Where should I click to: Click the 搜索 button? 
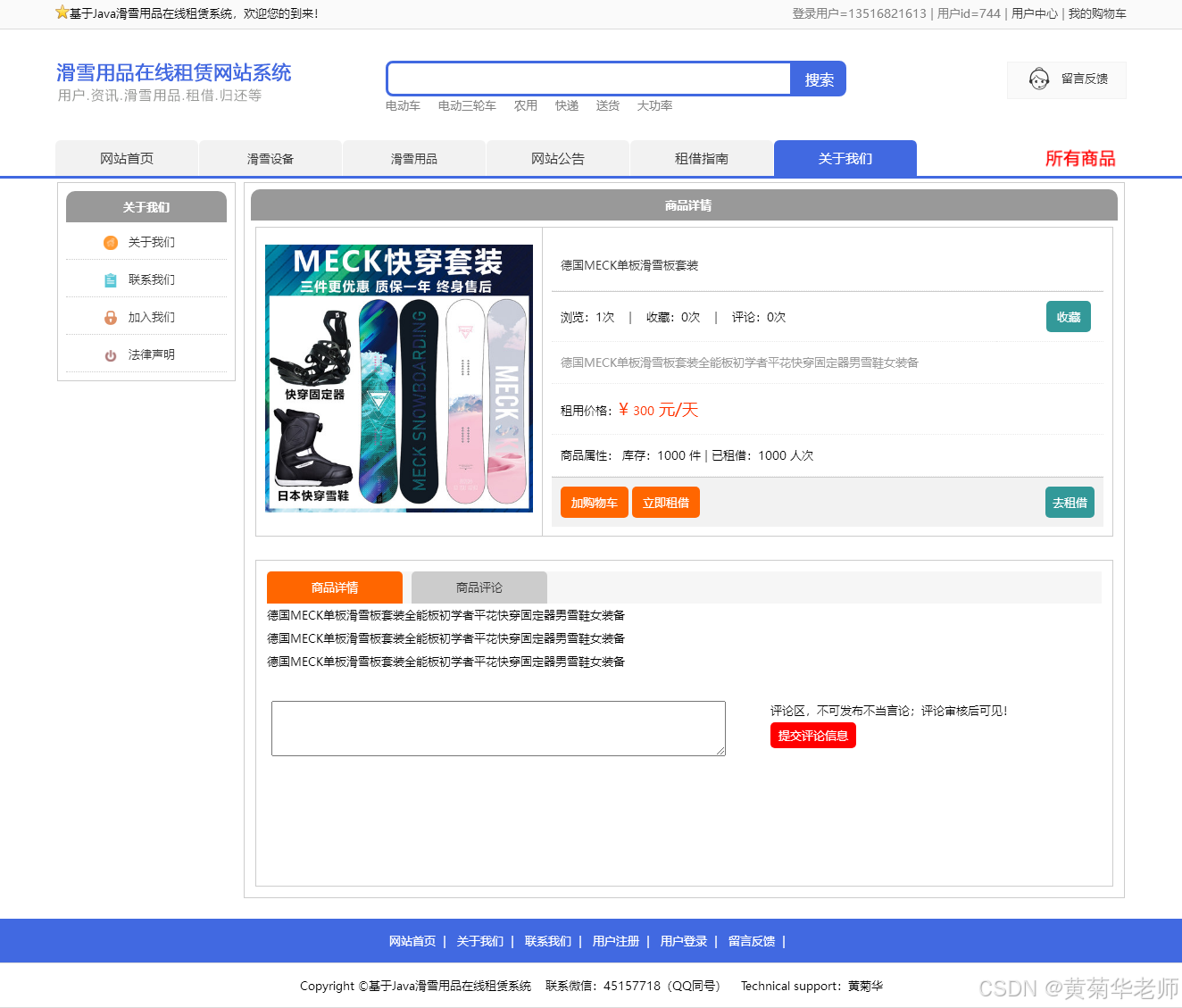819,79
